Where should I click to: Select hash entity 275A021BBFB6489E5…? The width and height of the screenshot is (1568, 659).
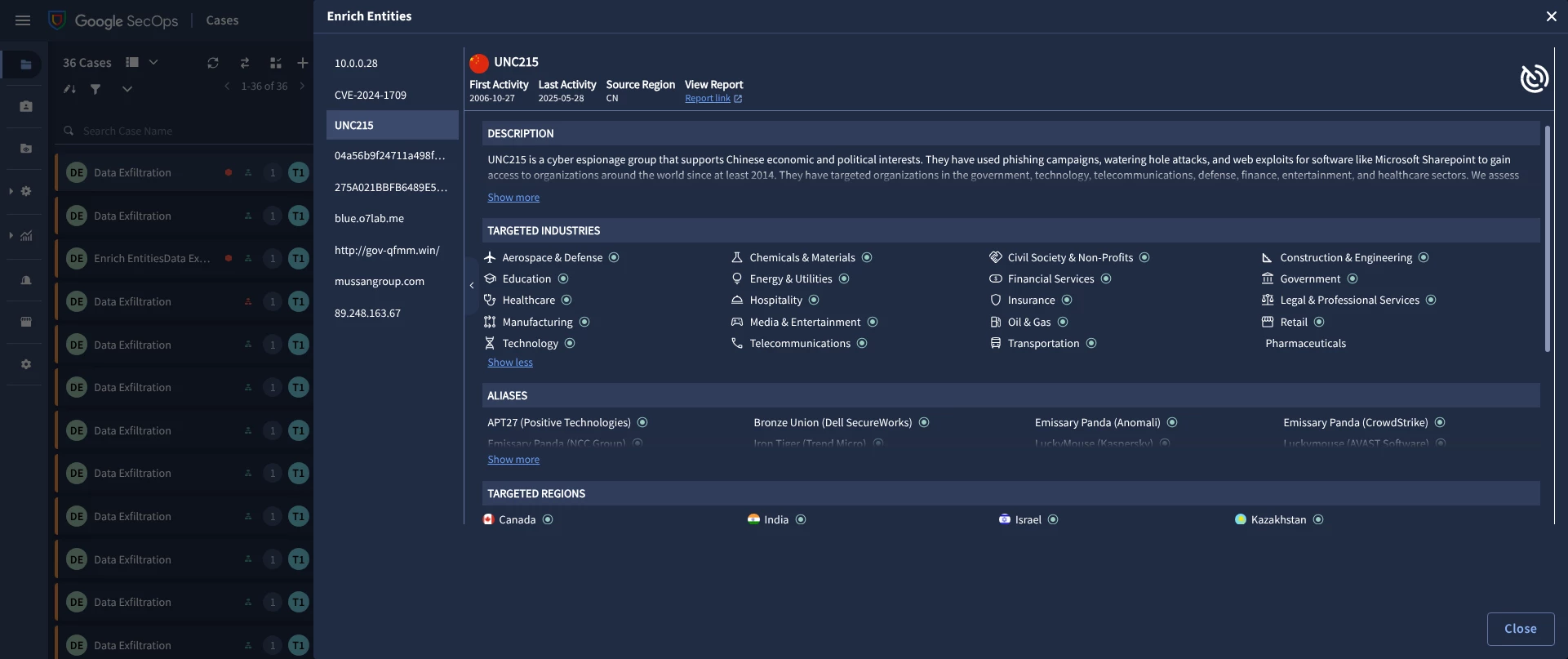[x=393, y=187]
